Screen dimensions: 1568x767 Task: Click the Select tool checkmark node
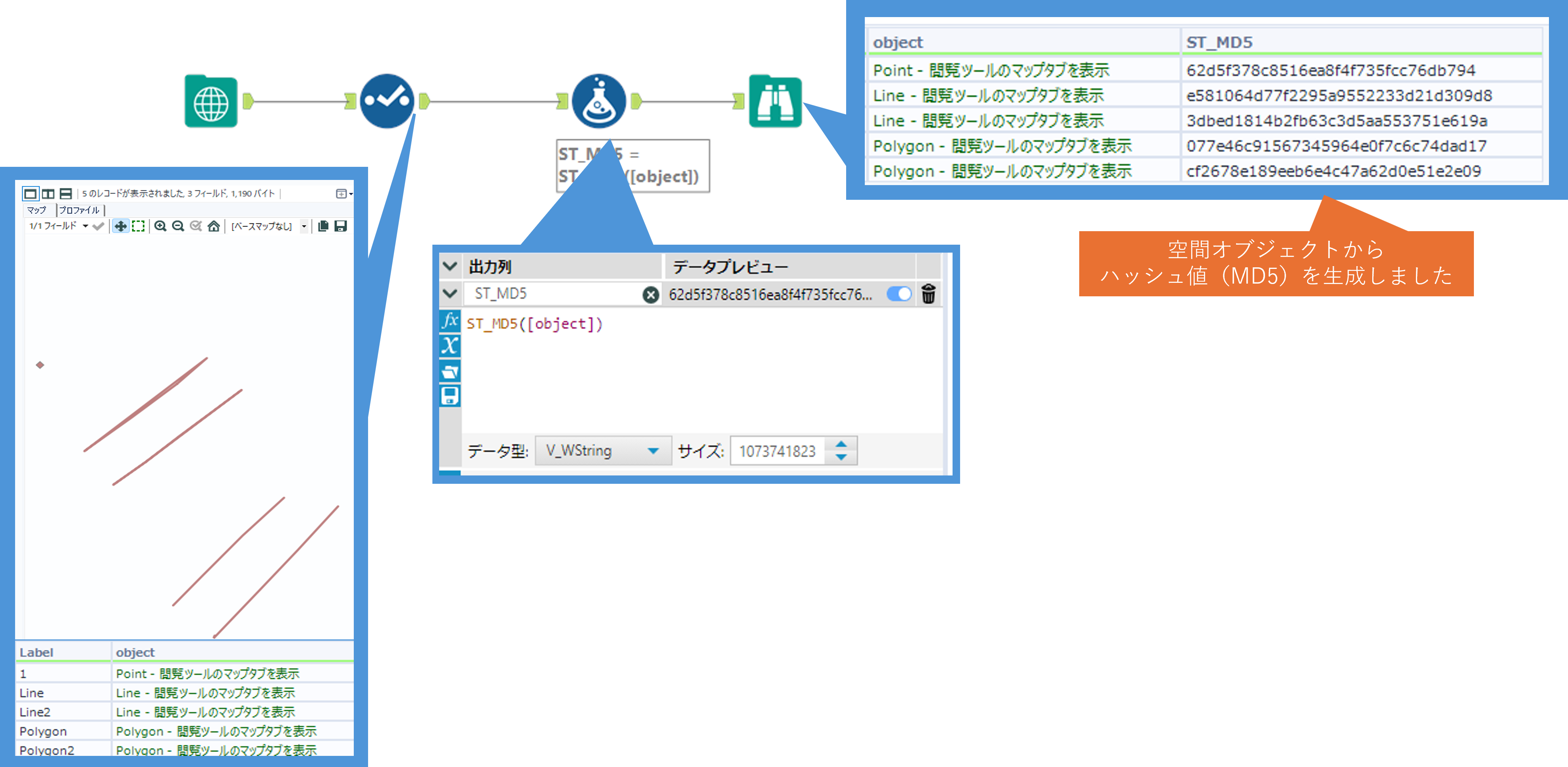coord(386,101)
